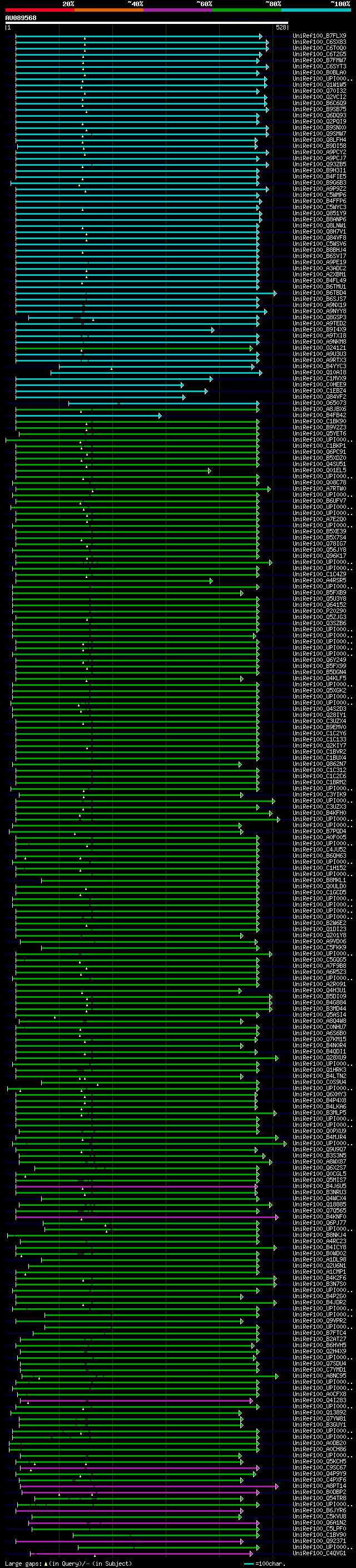The image size is (356, 1568).
Task: Select hit UniRef100_C0HEE9
Action: [319, 385]
